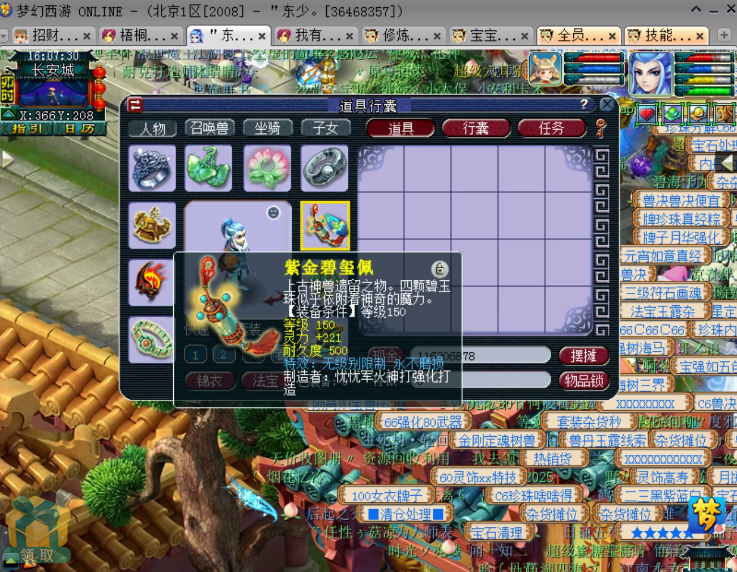
Task: Select the silver ring equipment slot
Action: (x=152, y=168)
